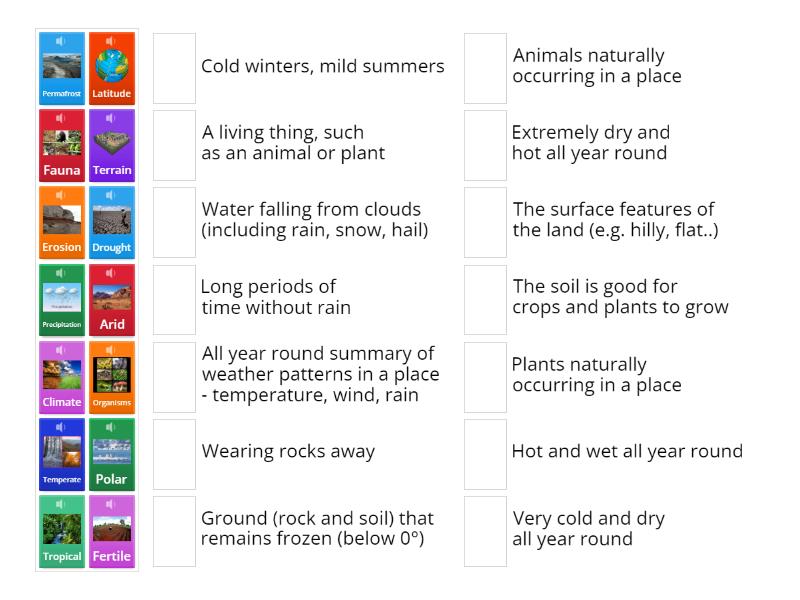Click the Latitude globe tile
The width and height of the screenshot is (800, 600).
[x=112, y=67]
